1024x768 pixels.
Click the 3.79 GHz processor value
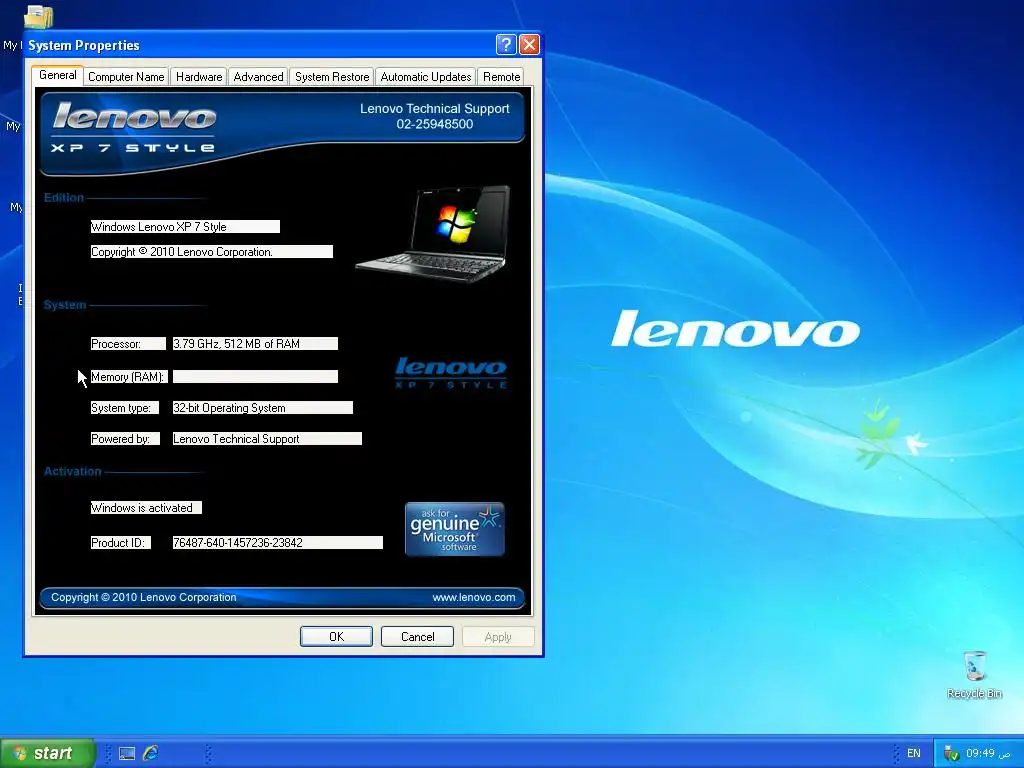tap(255, 344)
